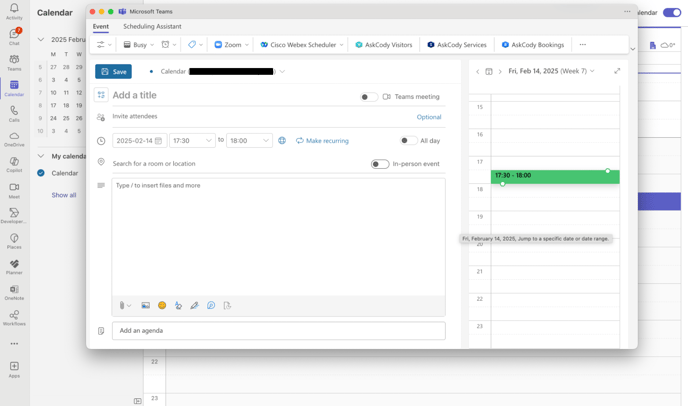Click the date field 2025-02-14
The height and width of the screenshot is (406, 688).
[139, 140]
